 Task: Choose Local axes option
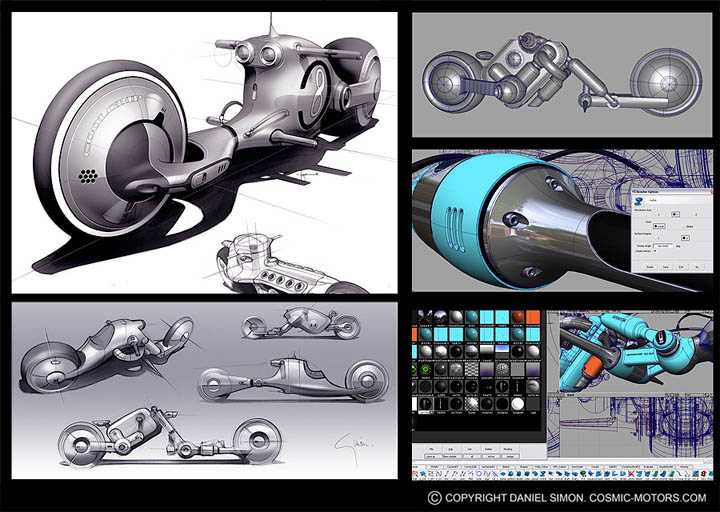tap(659, 226)
